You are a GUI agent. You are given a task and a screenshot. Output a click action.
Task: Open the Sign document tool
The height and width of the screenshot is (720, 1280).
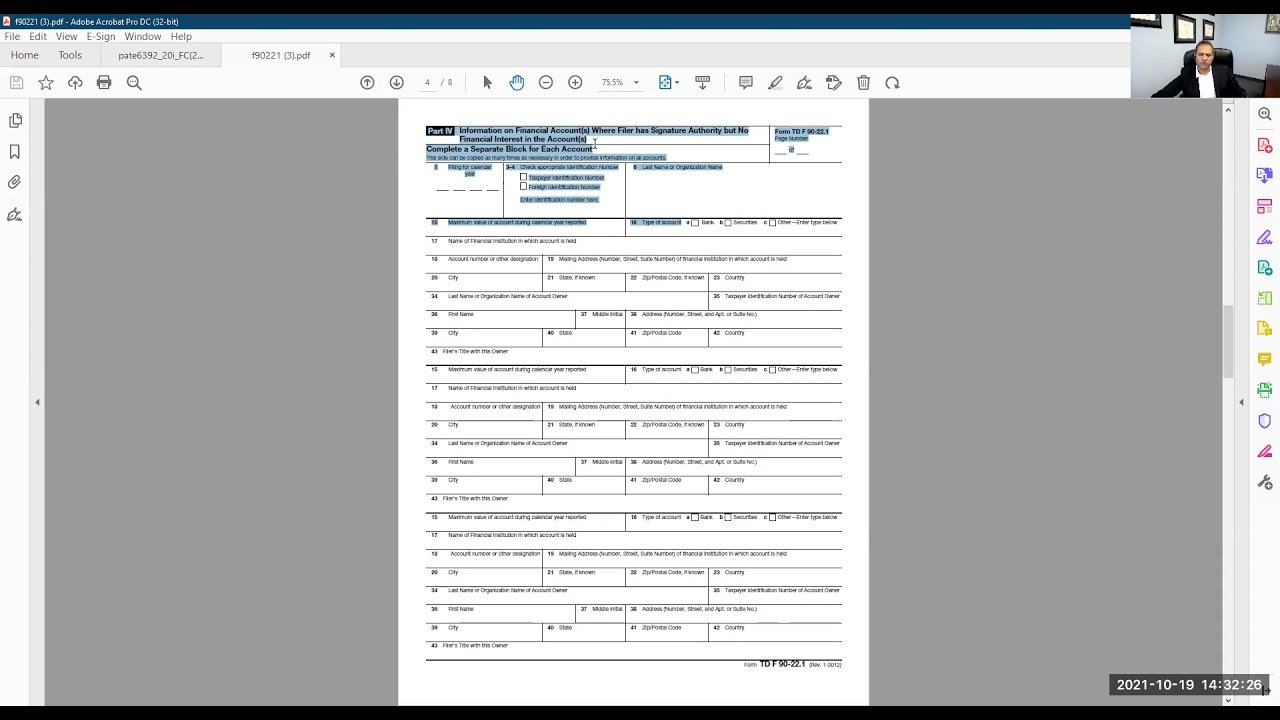coord(804,83)
